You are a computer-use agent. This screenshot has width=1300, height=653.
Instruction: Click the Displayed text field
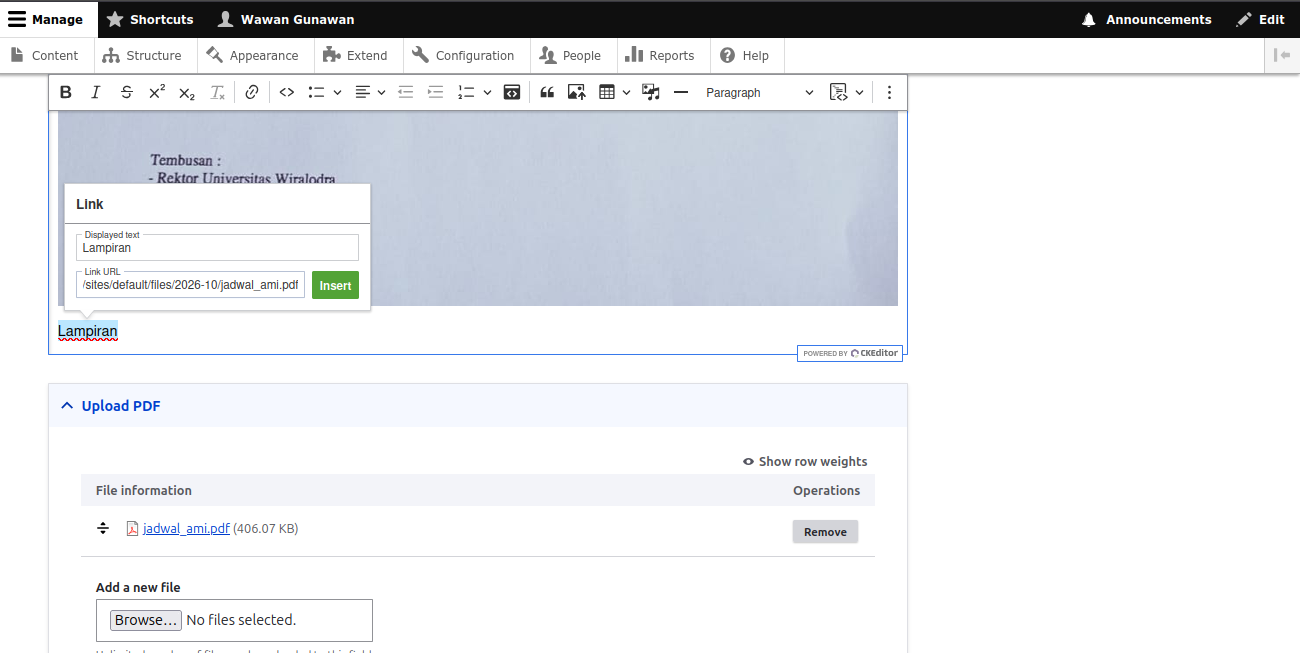pos(217,247)
